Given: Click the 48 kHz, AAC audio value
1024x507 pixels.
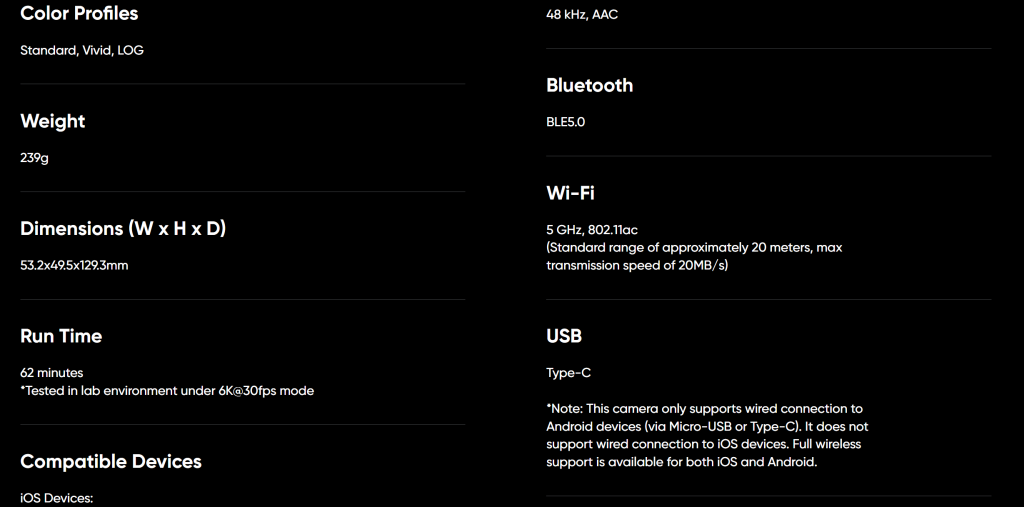Looking at the screenshot, I should 582,14.
